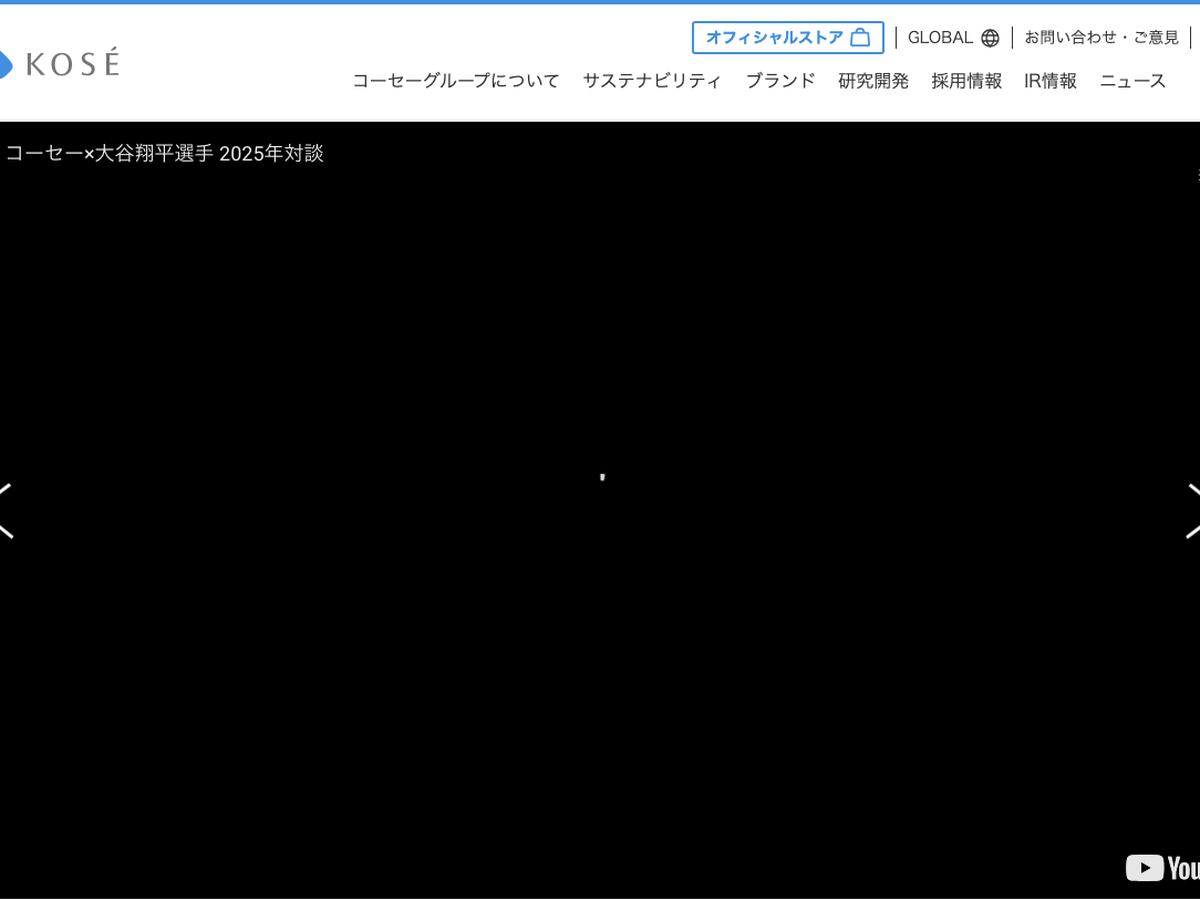Open the ブランド menu item

click(x=780, y=81)
